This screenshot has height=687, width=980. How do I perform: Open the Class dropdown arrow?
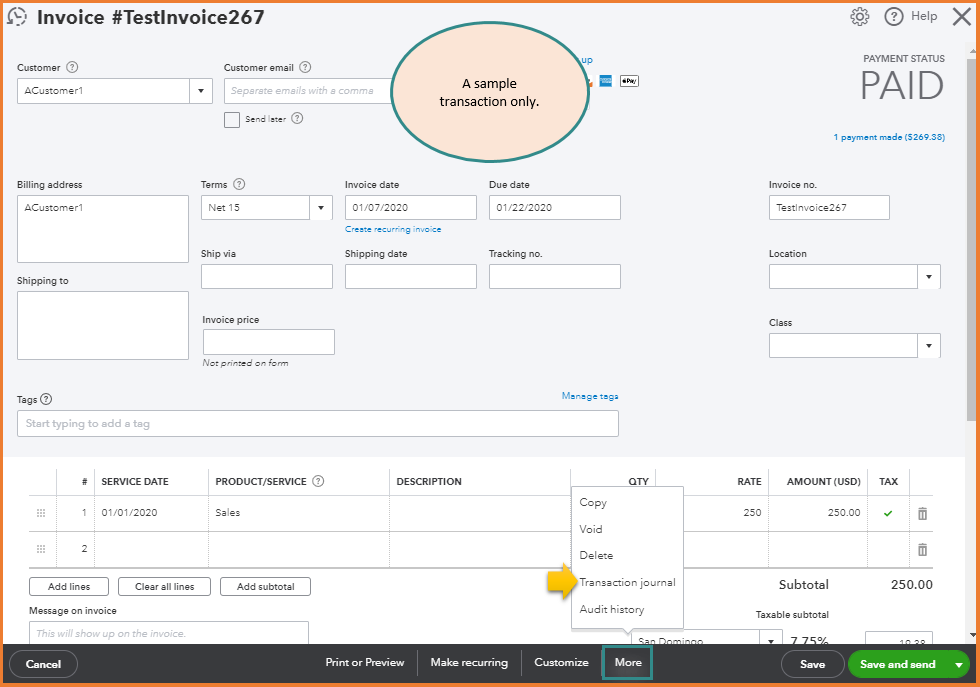(929, 346)
